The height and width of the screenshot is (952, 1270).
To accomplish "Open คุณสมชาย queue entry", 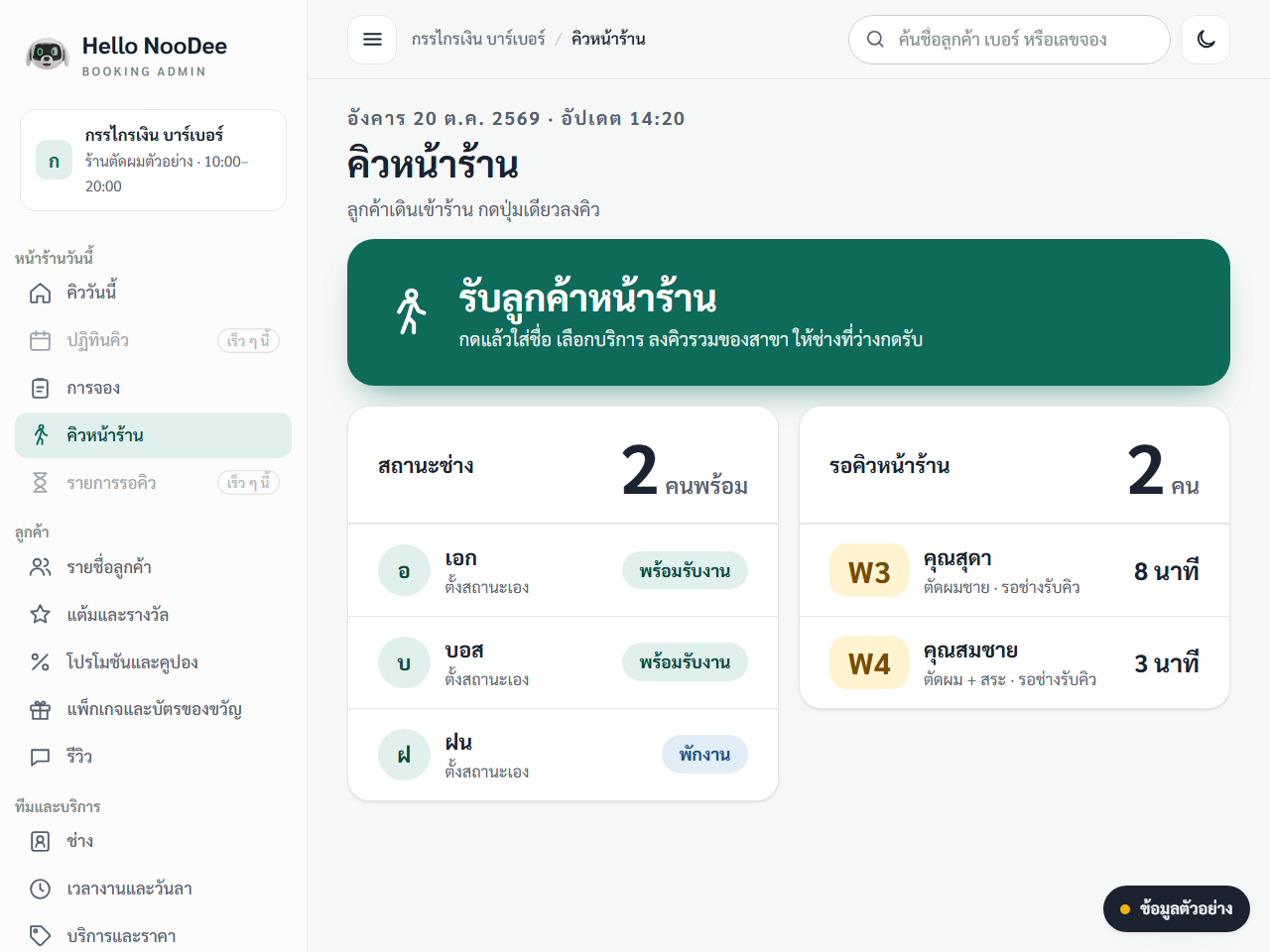I will [1014, 662].
